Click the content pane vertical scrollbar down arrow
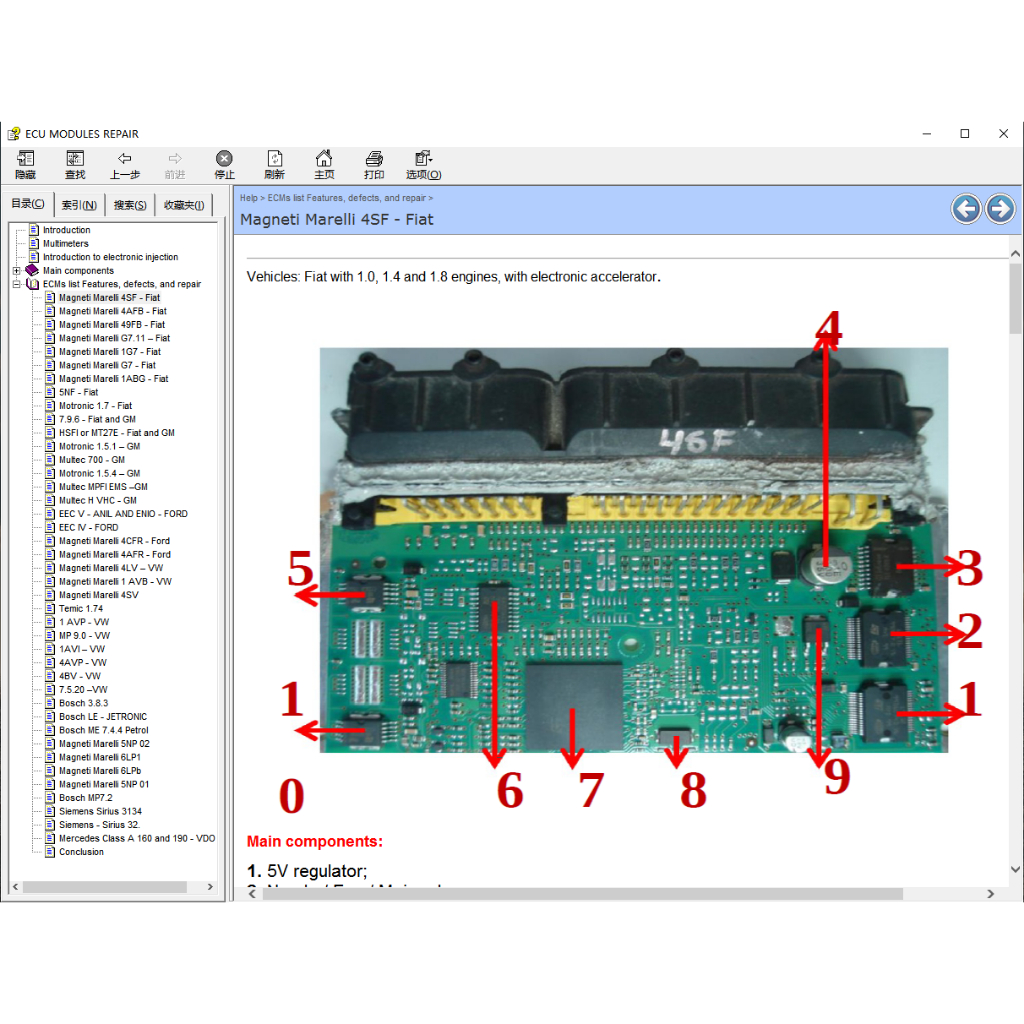The width and height of the screenshot is (1024, 1024). point(1015,870)
